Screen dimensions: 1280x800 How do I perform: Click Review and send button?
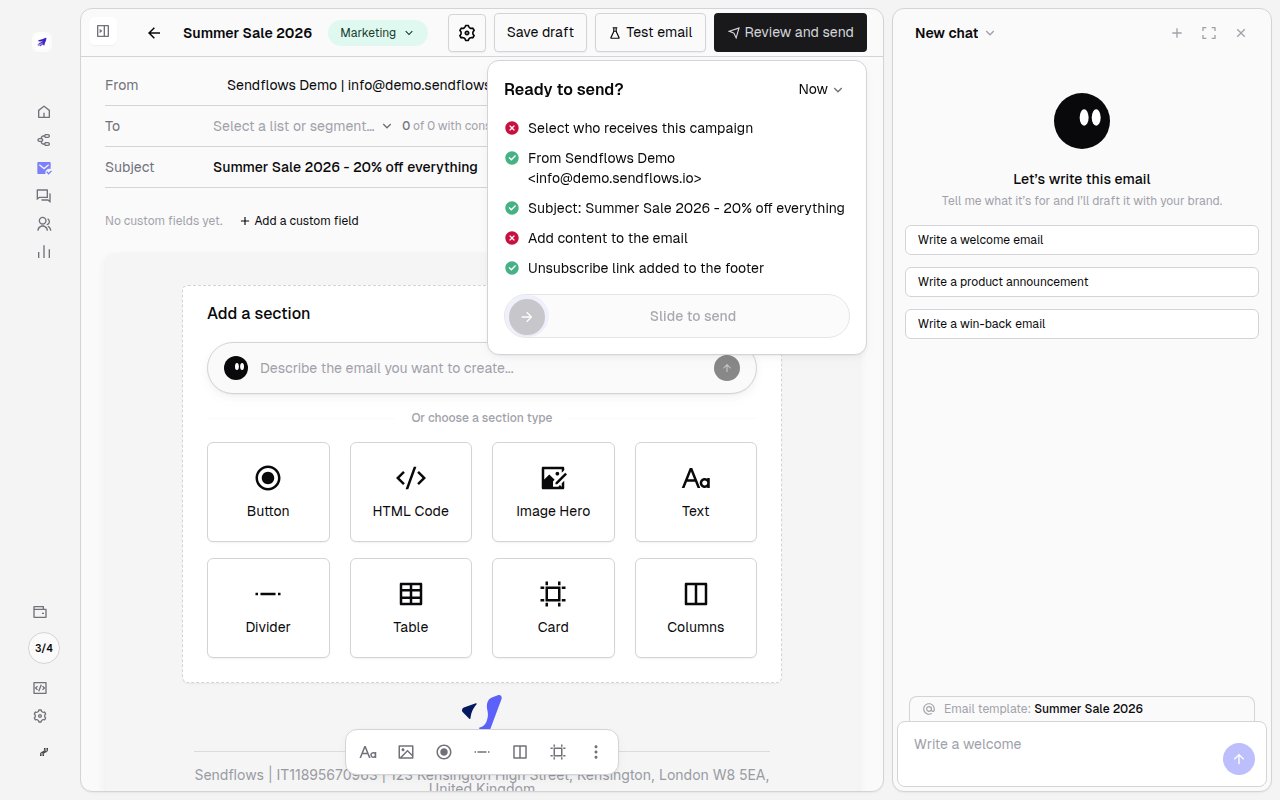(x=790, y=32)
